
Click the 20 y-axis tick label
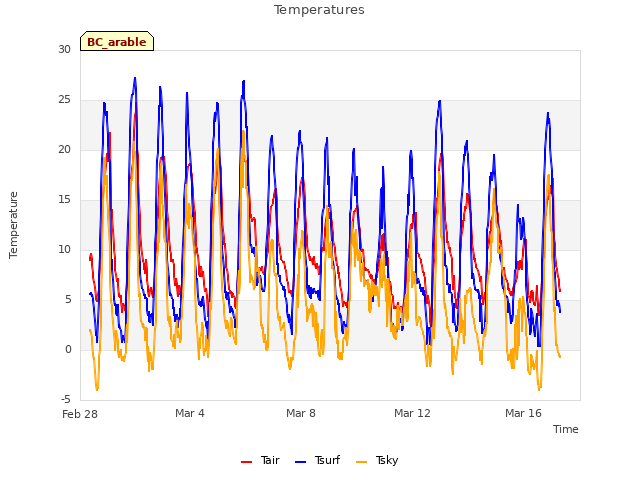64,149
